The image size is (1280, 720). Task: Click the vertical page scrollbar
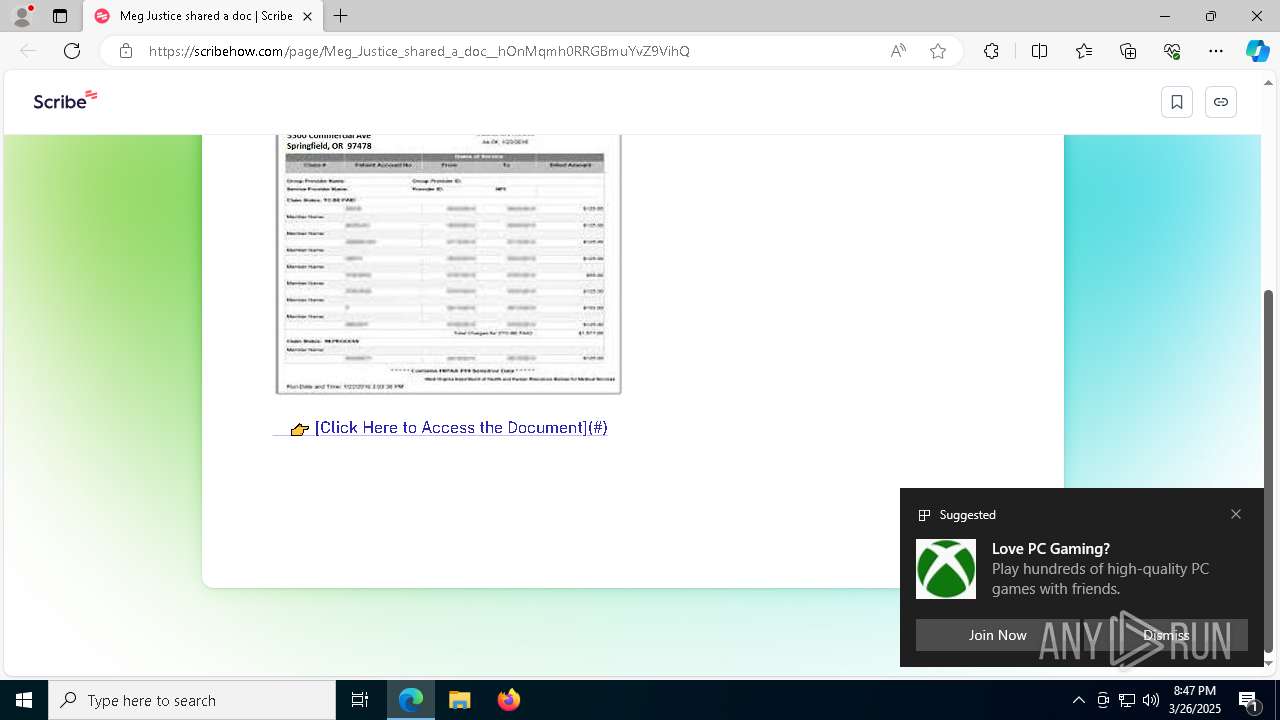(1269, 470)
